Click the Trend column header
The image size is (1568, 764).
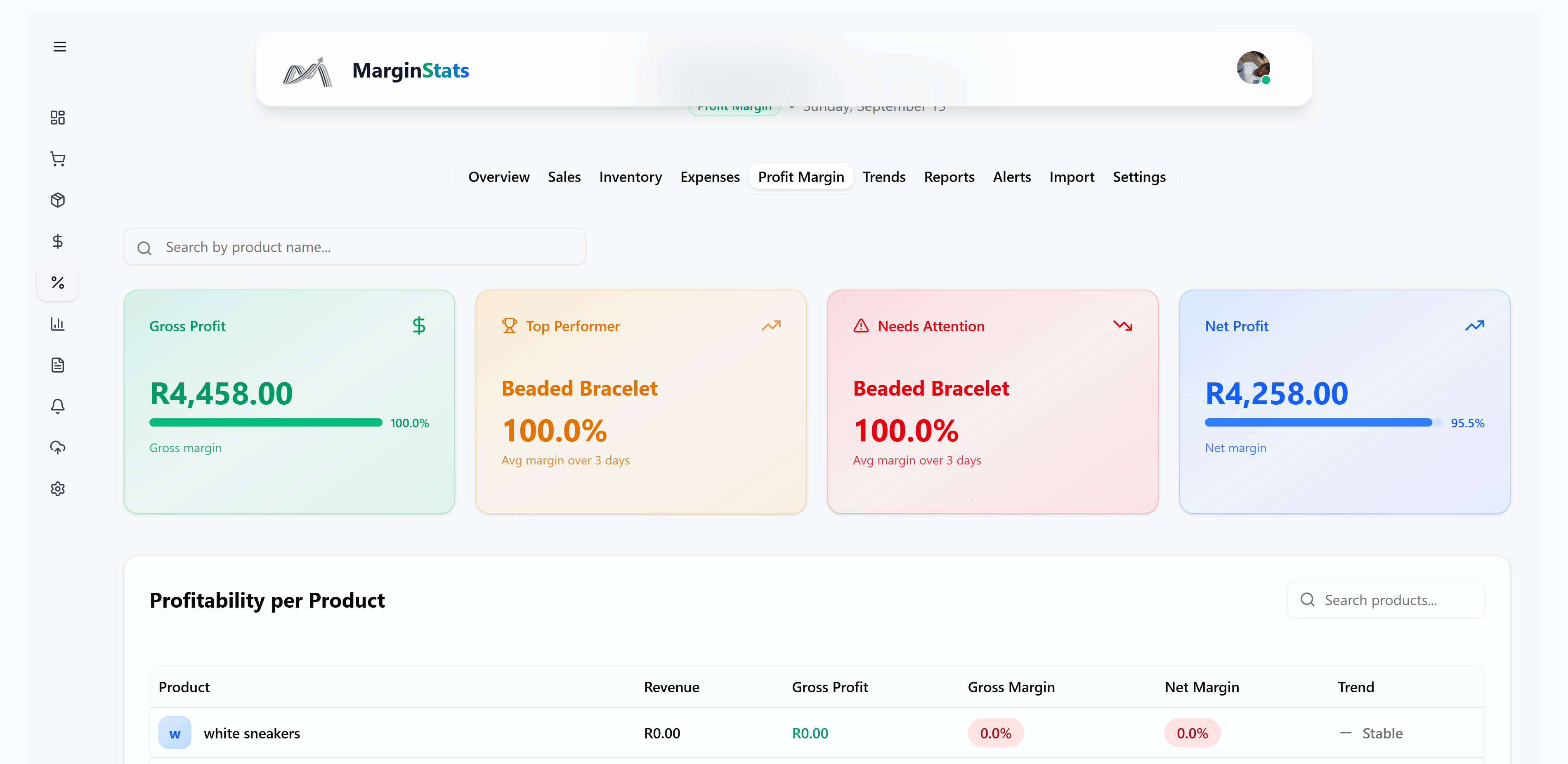click(1355, 687)
